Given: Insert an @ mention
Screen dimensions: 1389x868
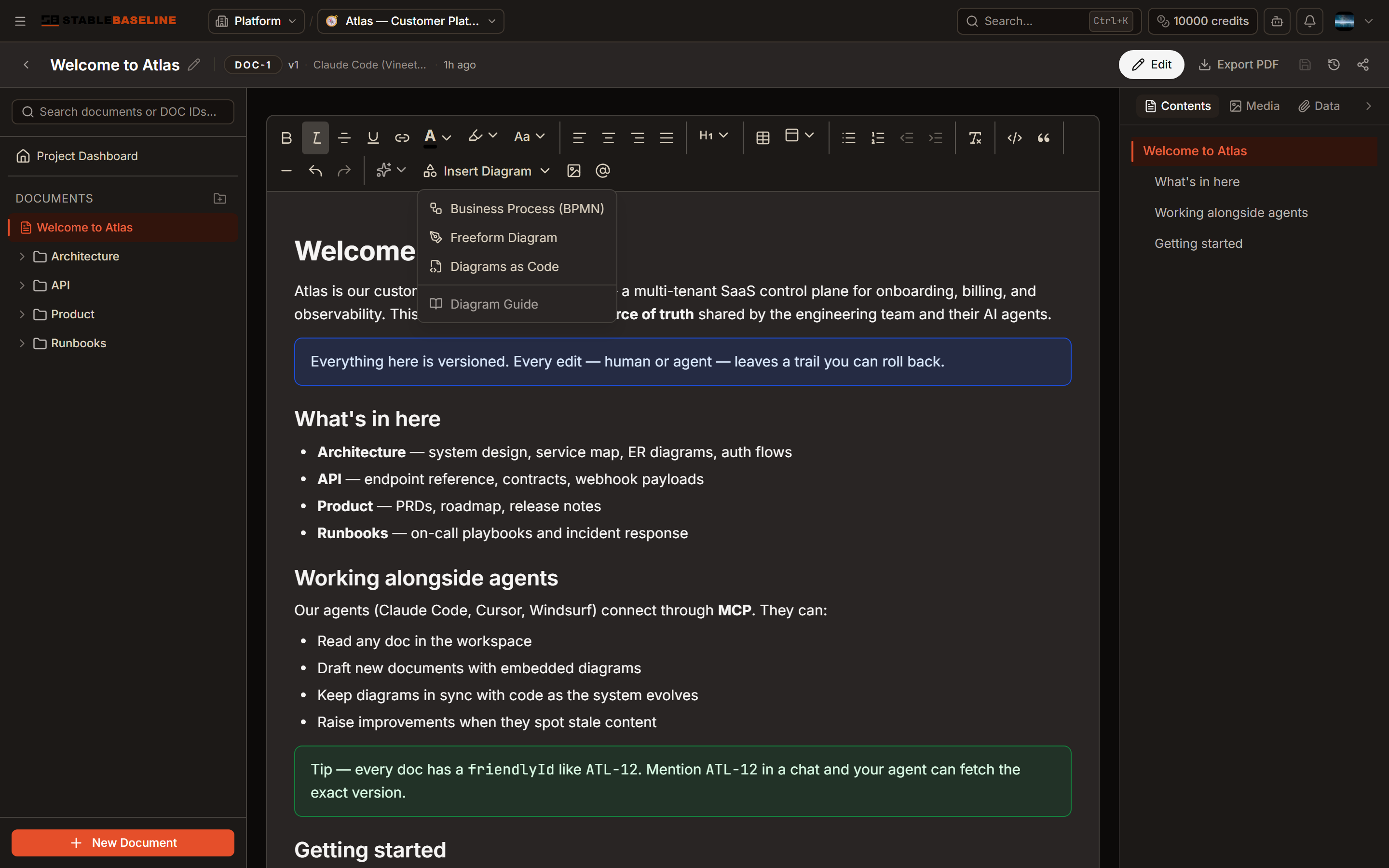Looking at the screenshot, I should tap(603, 171).
